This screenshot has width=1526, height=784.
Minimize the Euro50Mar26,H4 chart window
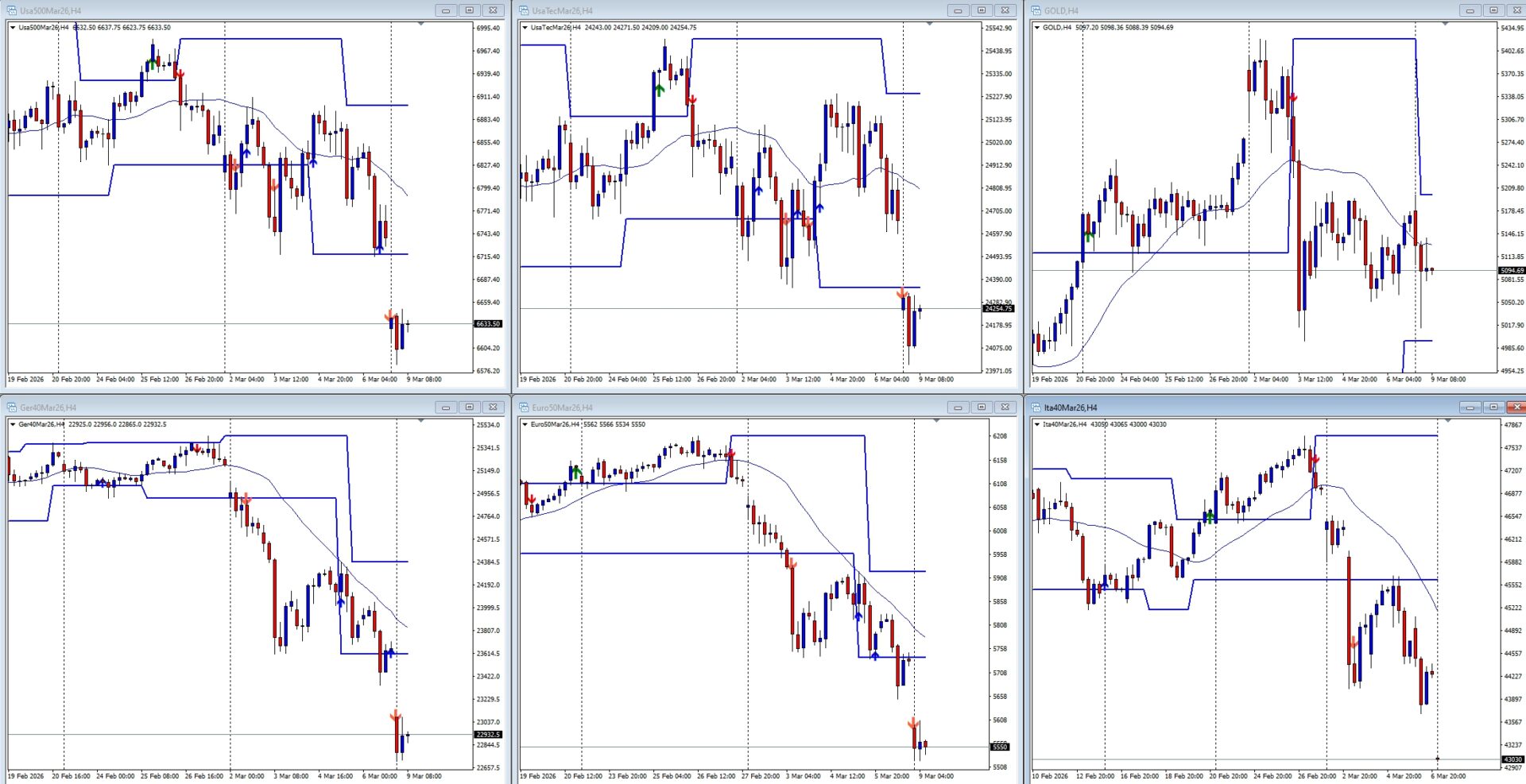958,407
